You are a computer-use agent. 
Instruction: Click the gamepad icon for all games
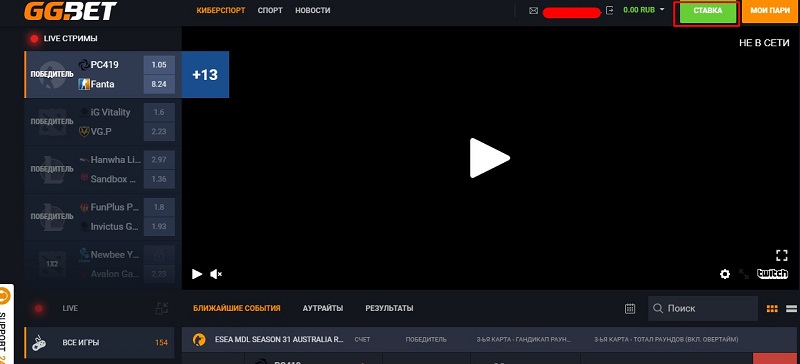[x=39, y=343]
